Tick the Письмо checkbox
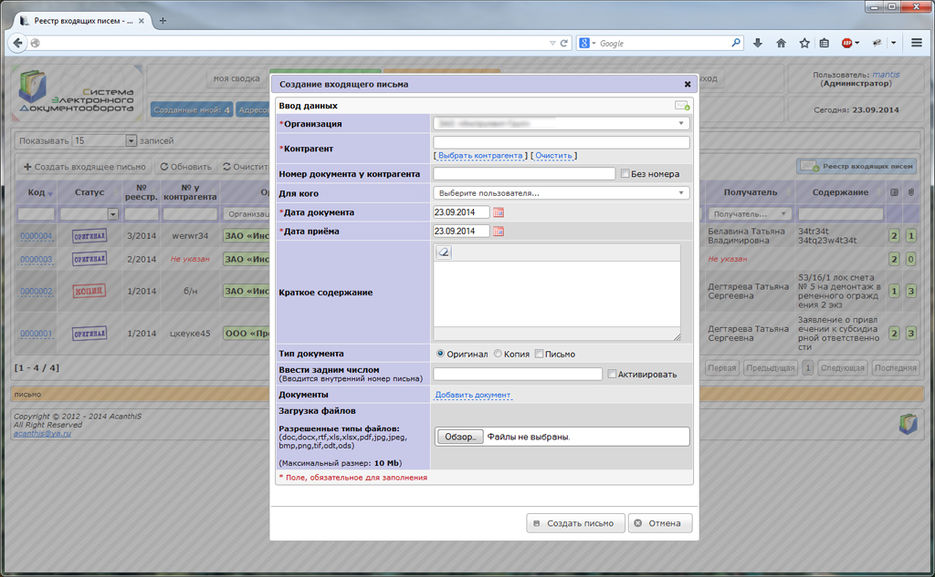This screenshot has width=935, height=577. tap(539, 353)
